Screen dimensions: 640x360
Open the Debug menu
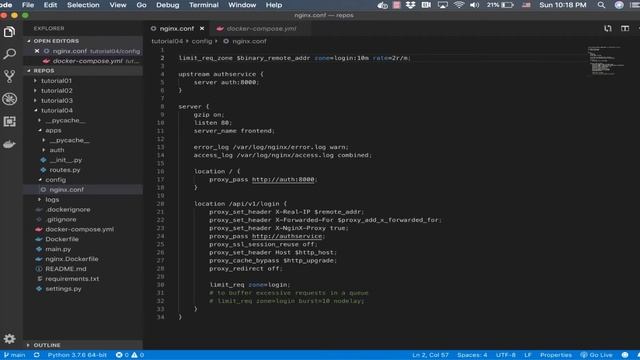(x=167, y=5)
